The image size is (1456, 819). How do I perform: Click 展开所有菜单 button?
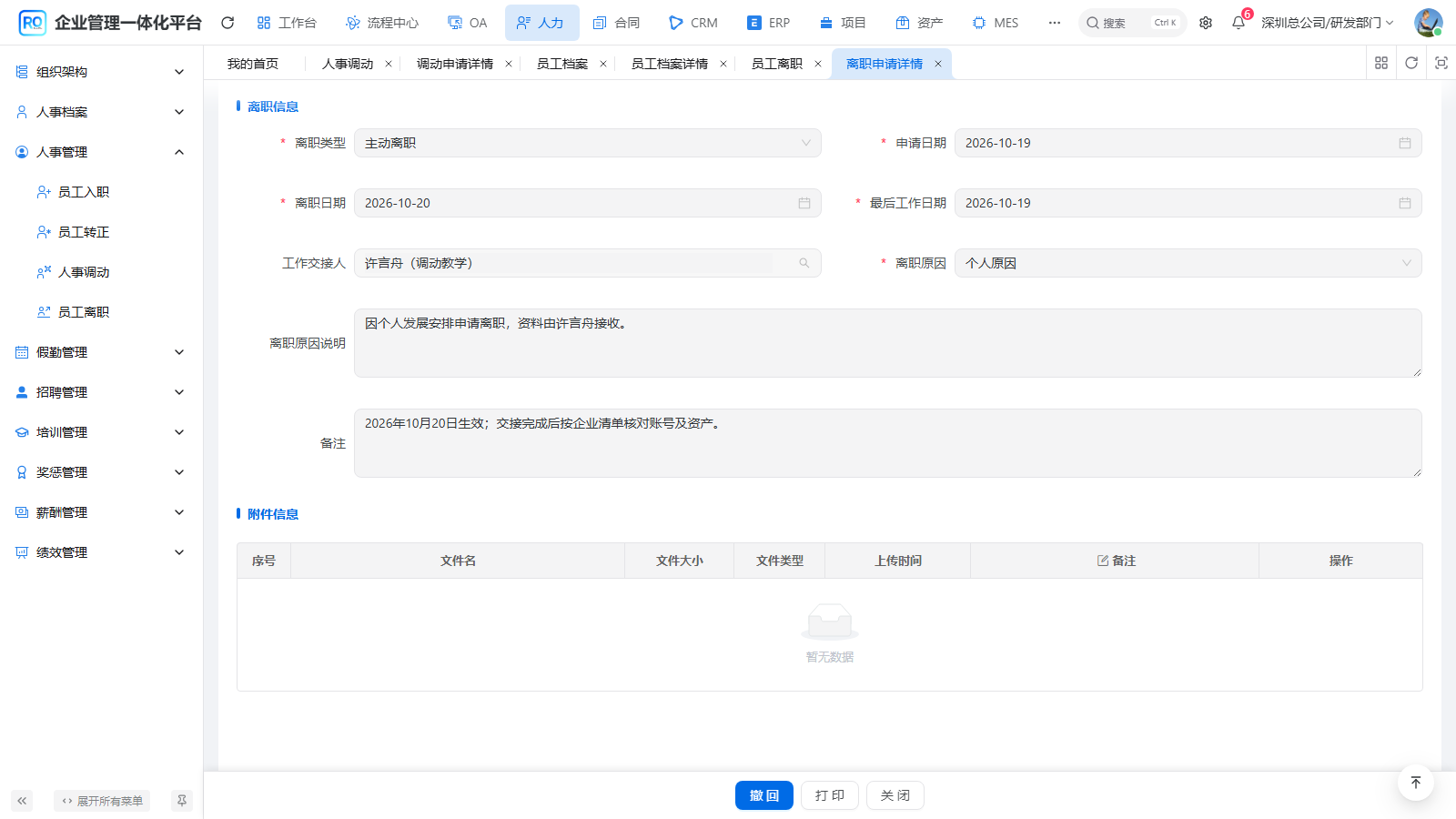102,801
